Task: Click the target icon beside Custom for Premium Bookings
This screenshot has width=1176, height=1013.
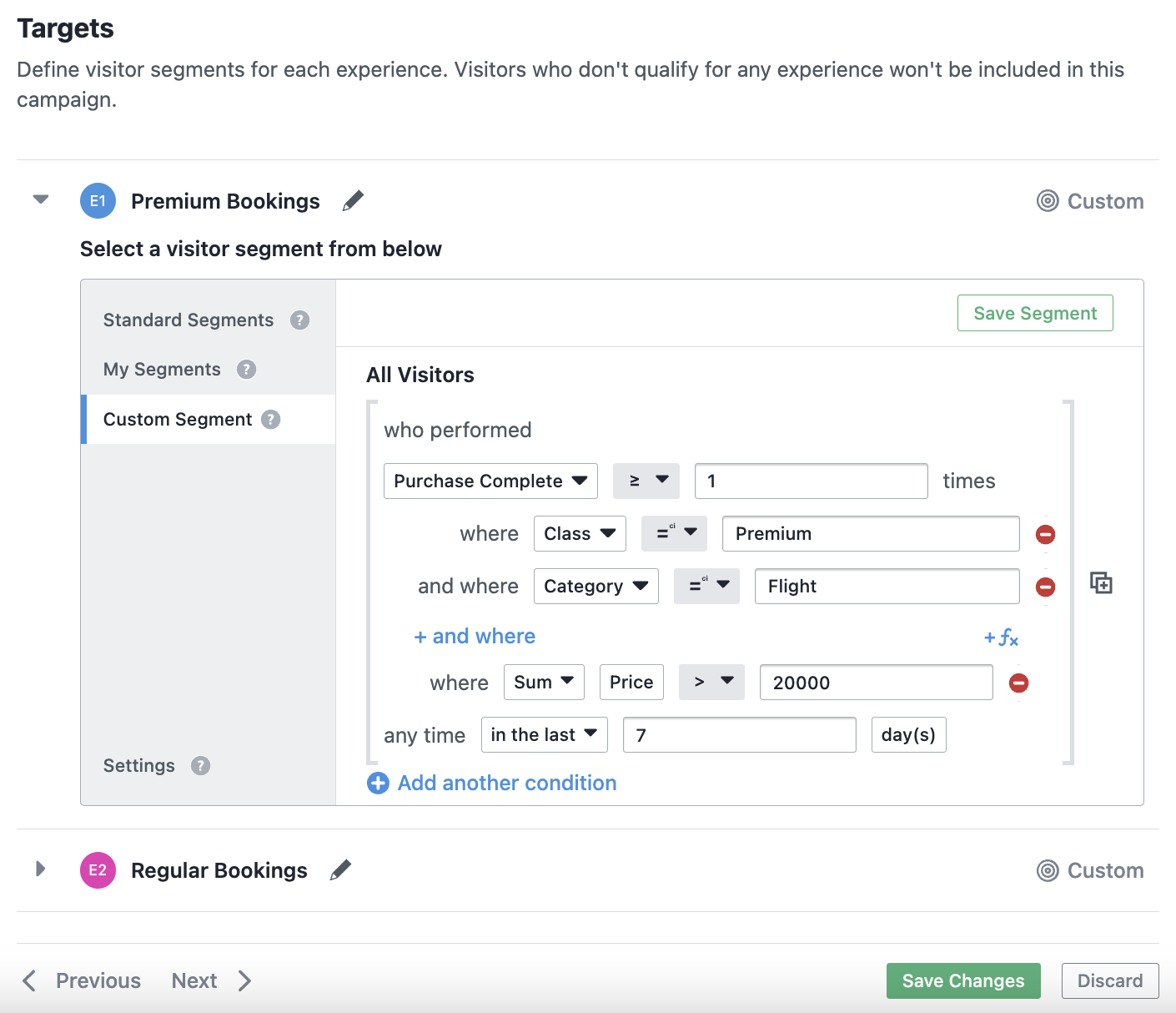Action: click(x=1048, y=201)
